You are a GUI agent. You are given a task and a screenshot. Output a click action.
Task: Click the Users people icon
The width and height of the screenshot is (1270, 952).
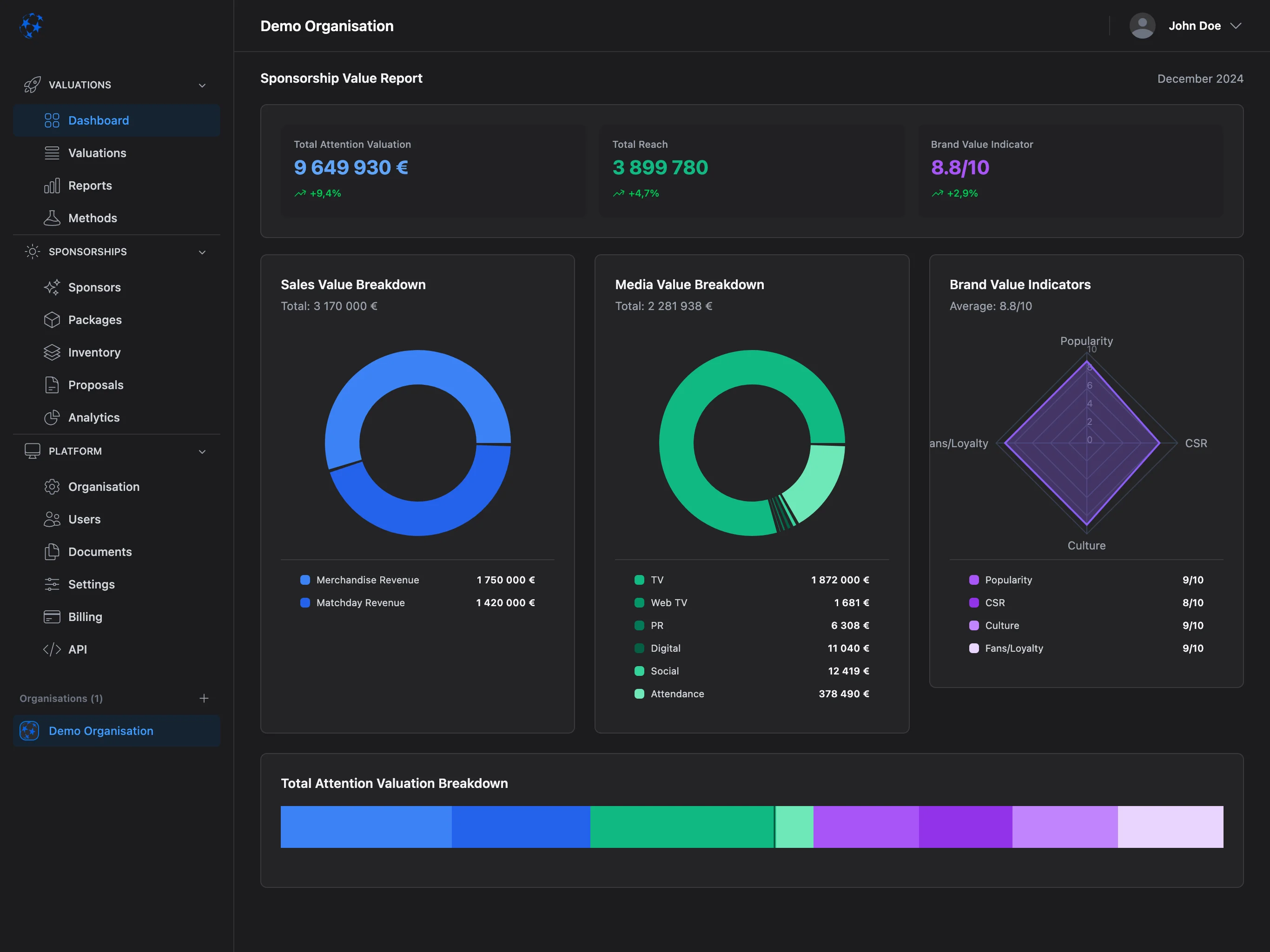[52, 520]
